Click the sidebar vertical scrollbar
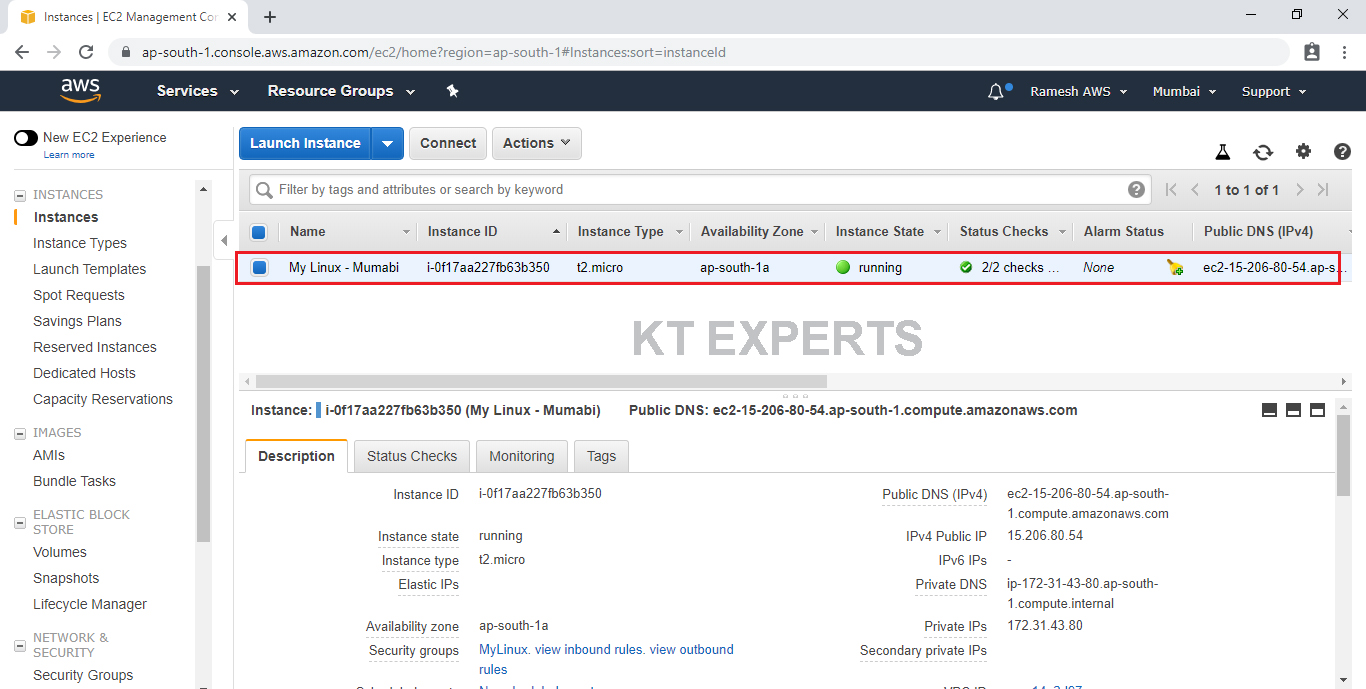The image size is (1366, 689). click(204, 403)
